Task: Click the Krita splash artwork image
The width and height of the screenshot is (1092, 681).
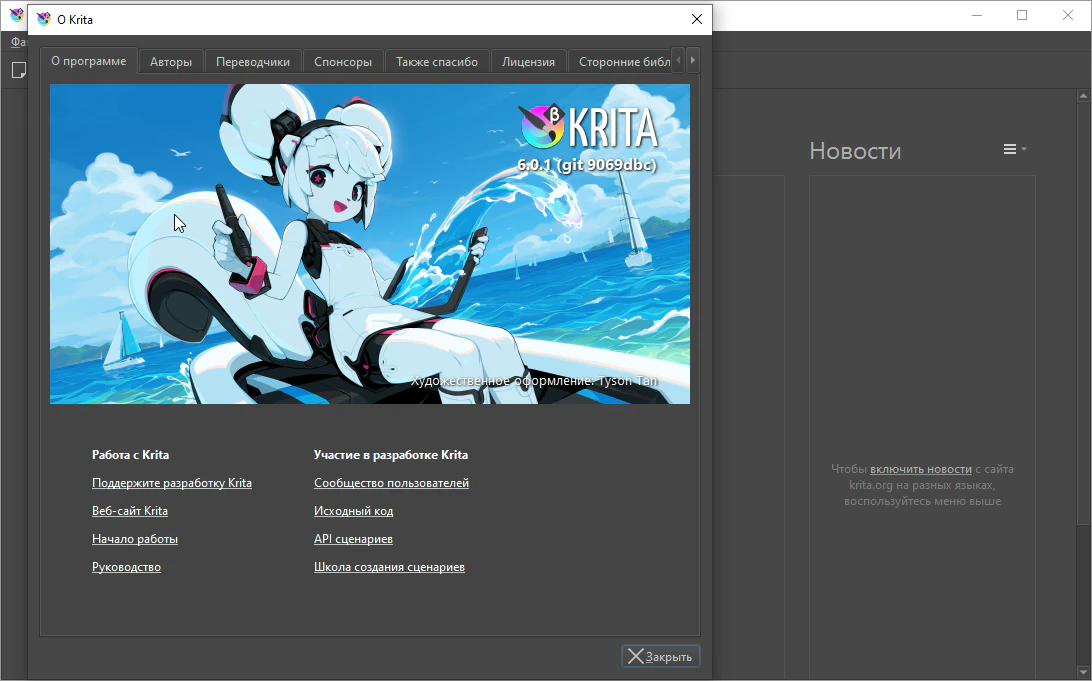Action: tap(370, 244)
